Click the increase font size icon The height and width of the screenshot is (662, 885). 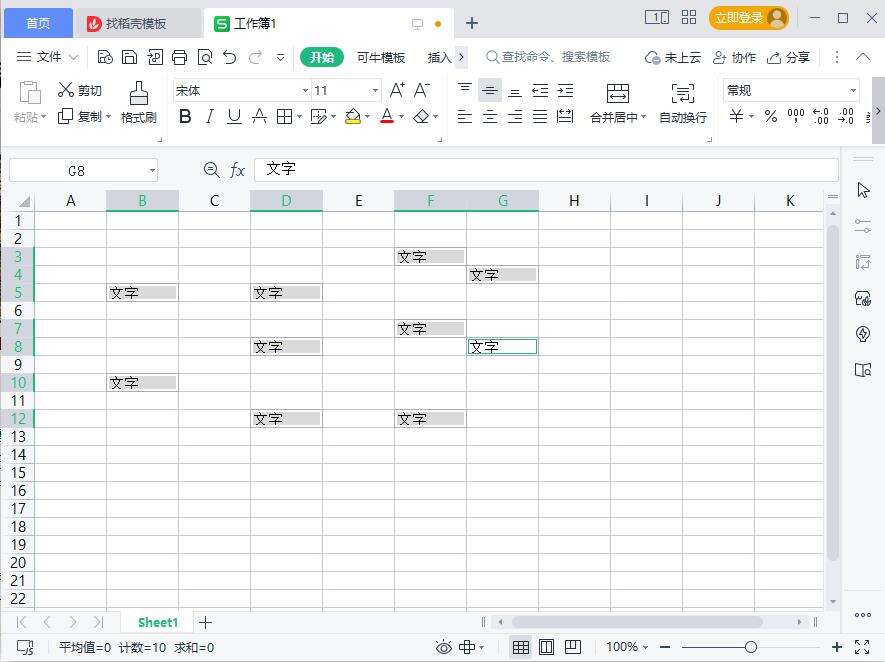click(x=397, y=90)
